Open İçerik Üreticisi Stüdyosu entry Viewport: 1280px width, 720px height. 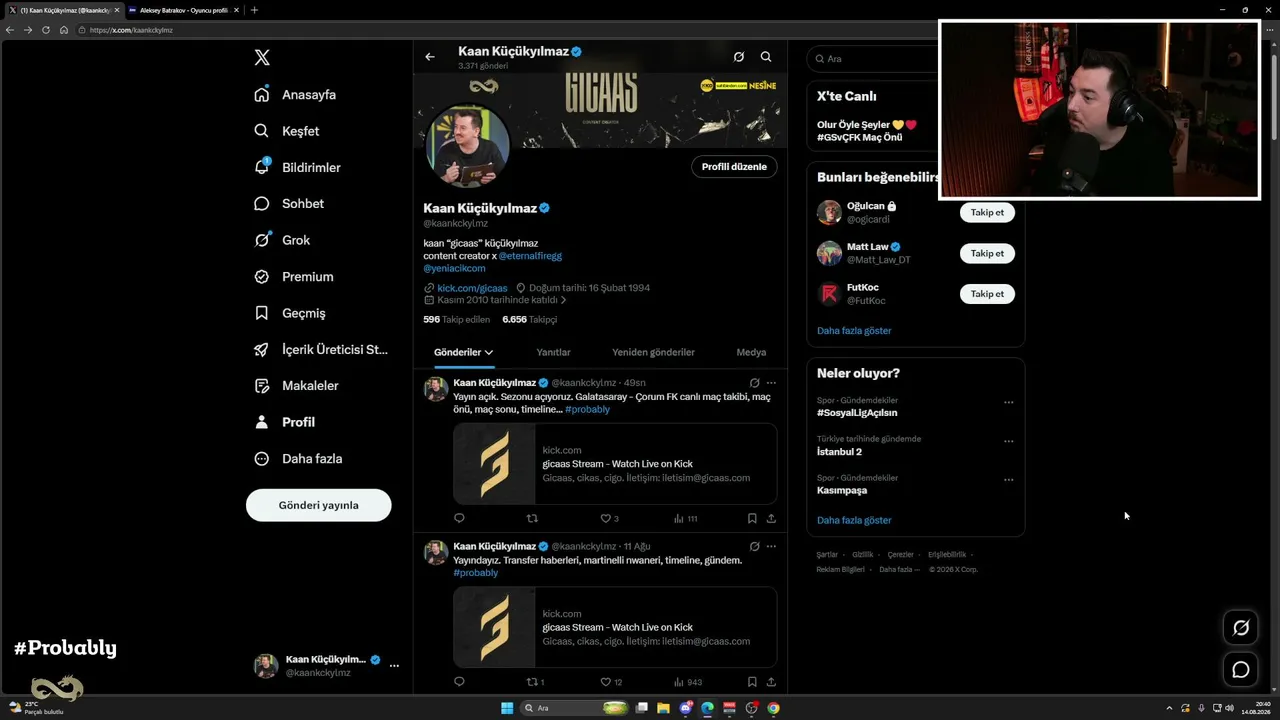(x=321, y=350)
